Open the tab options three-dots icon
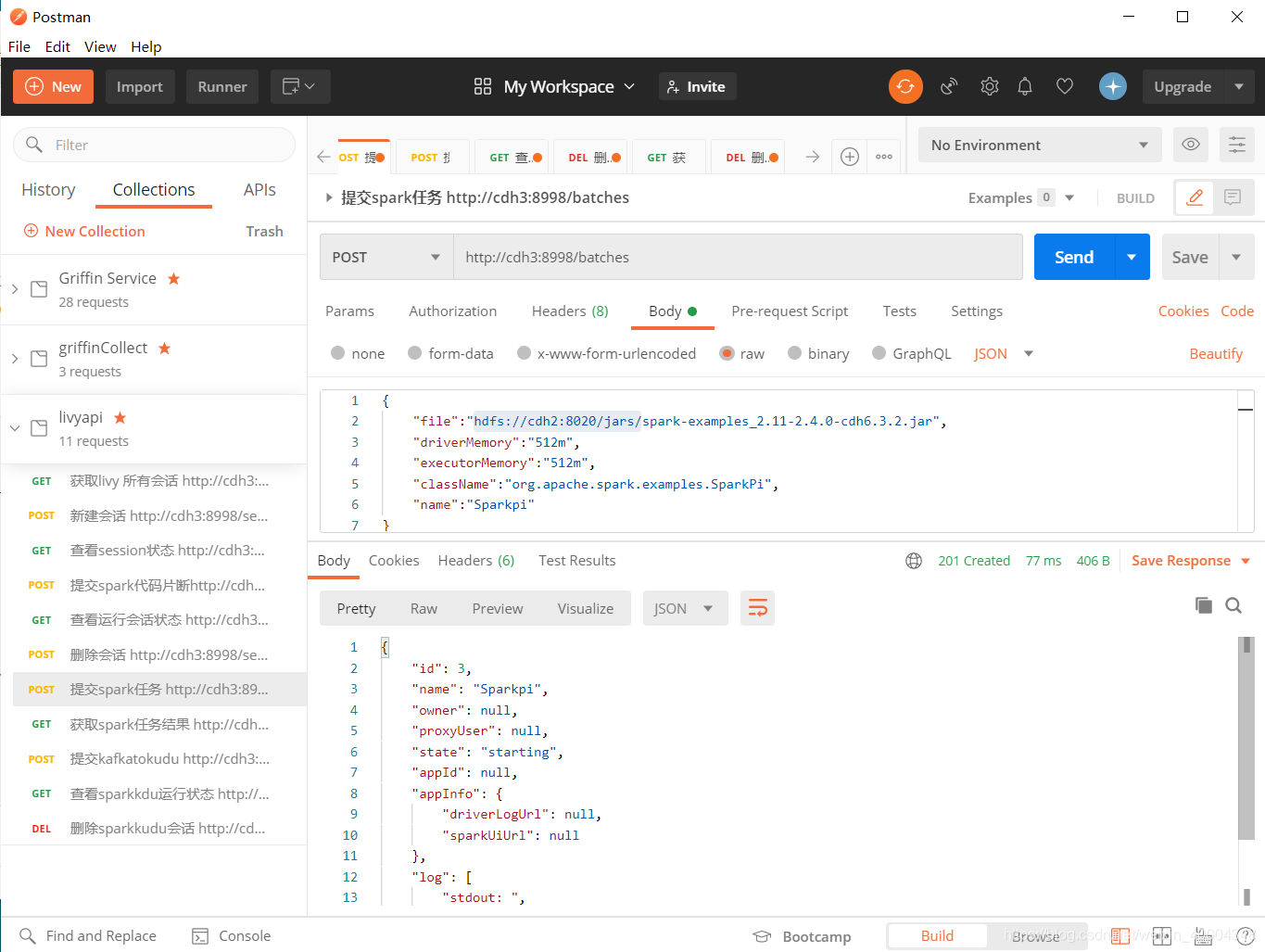Screen dimensions: 1265x952 pyautogui.click(x=884, y=157)
